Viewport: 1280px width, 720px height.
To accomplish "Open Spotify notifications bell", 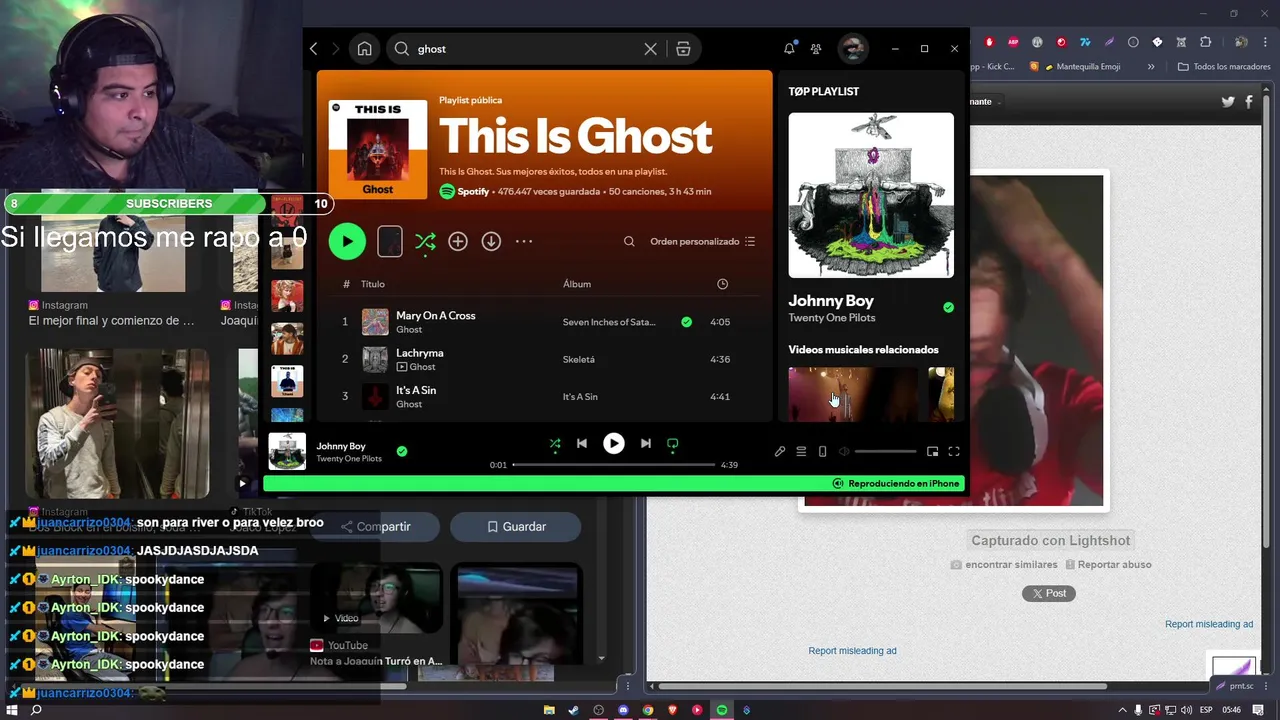I will tap(789, 48).
